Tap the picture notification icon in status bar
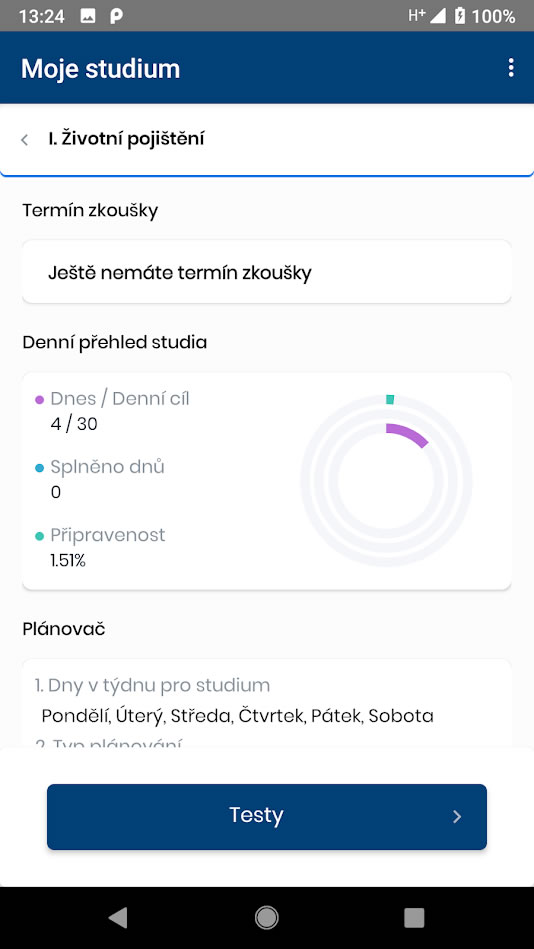This screenshot has height=949, width=534. (88, 16)
